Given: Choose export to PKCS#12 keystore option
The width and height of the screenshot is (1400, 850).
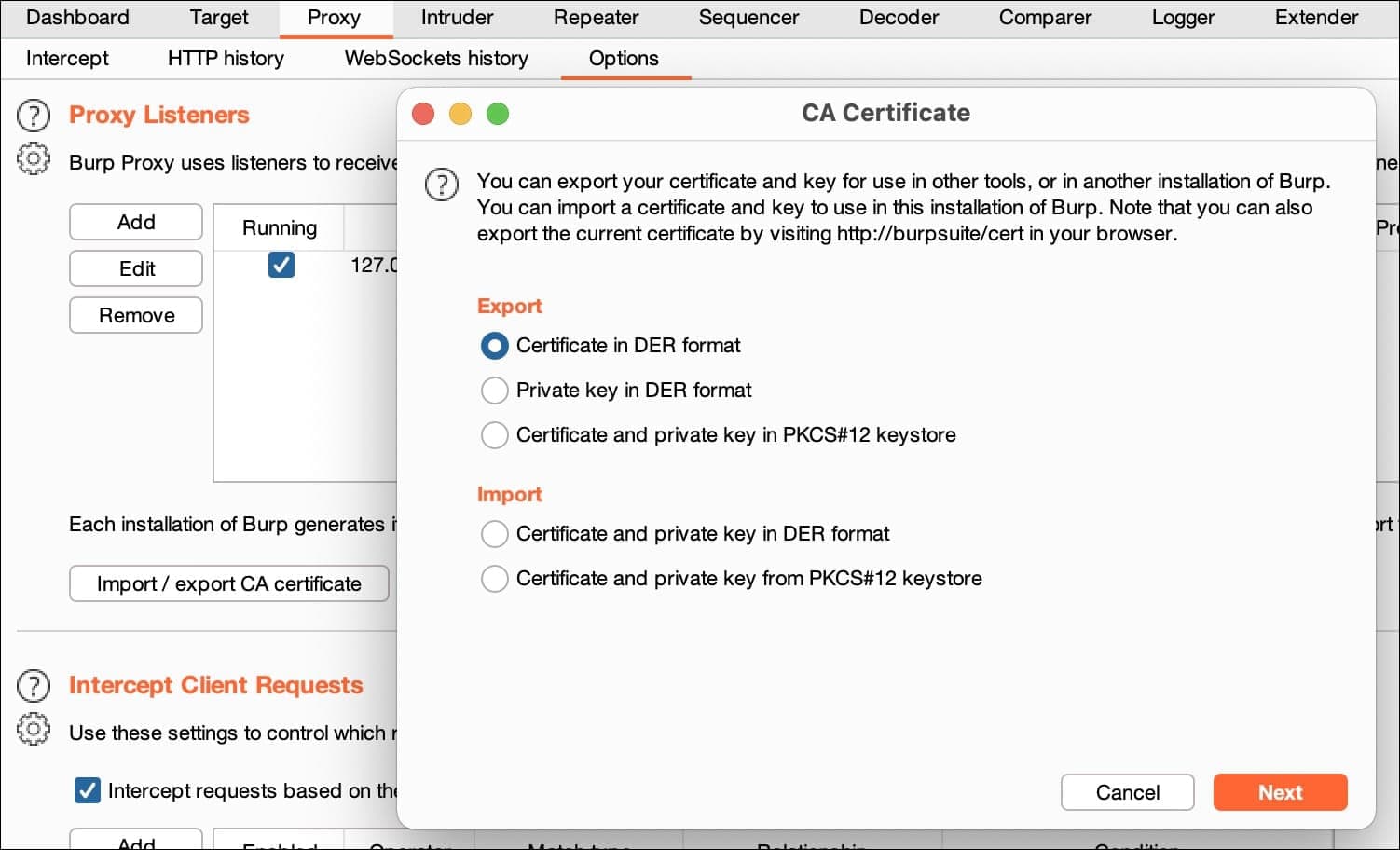Looking at the screenshot, I should [x=494, y=435].
